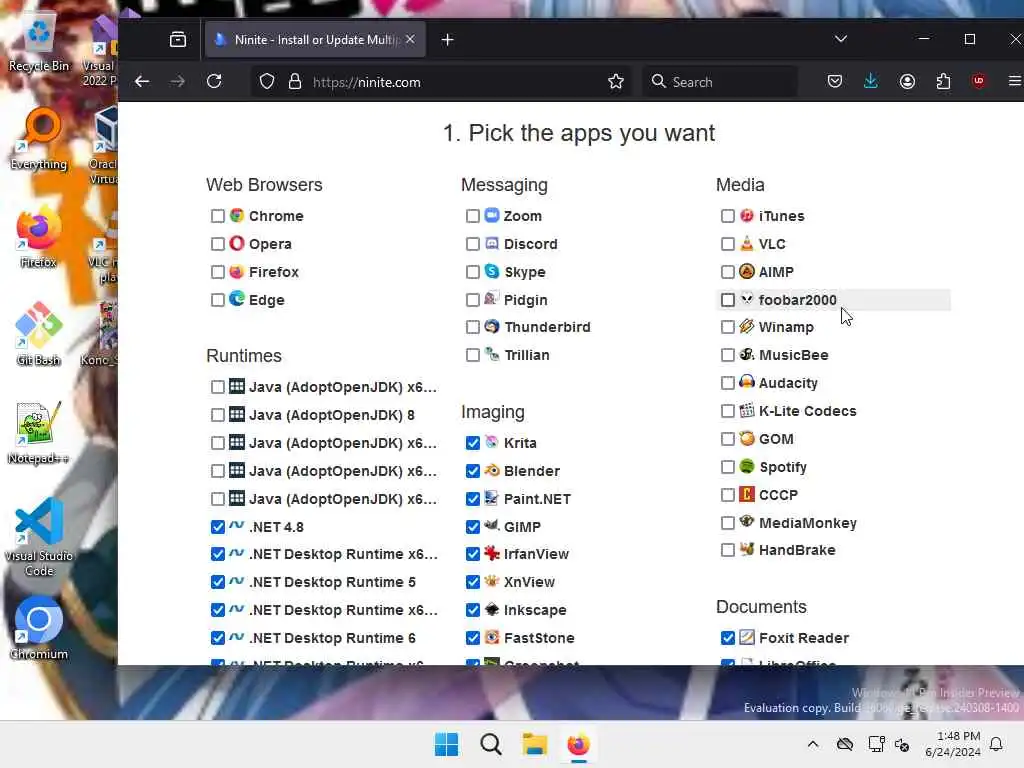Check the Spotify checkbox
Viewport: 1024px width, 768px height.
click(x=728, y=467)
